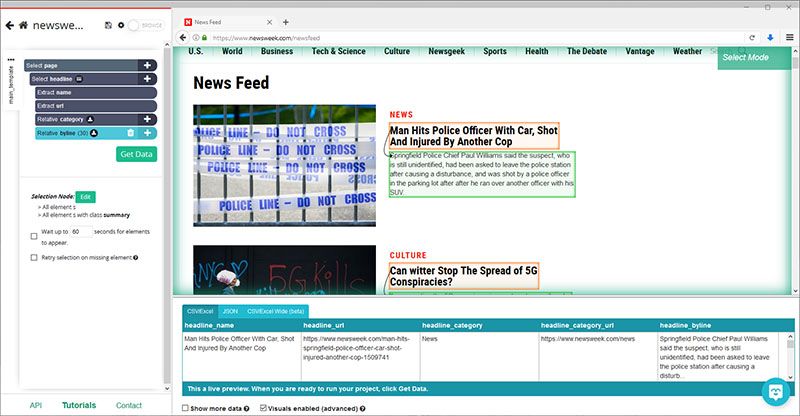
Task: Add command with plus on Relative byline
Action: 147,133
